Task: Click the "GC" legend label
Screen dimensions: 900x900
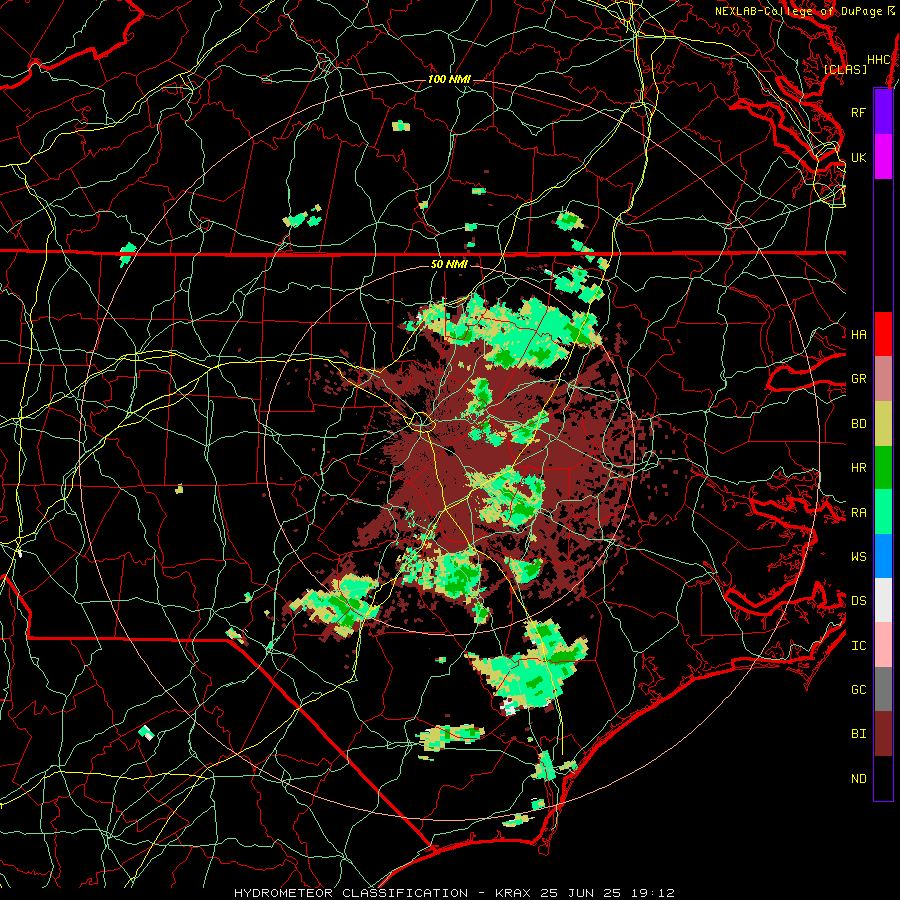Action: [x=858, y=689]
